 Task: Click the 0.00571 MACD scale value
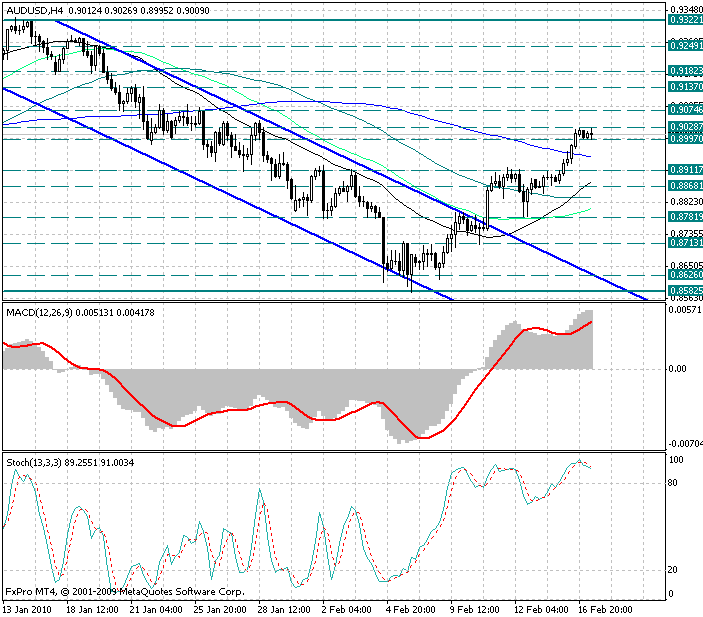[685, 310]
